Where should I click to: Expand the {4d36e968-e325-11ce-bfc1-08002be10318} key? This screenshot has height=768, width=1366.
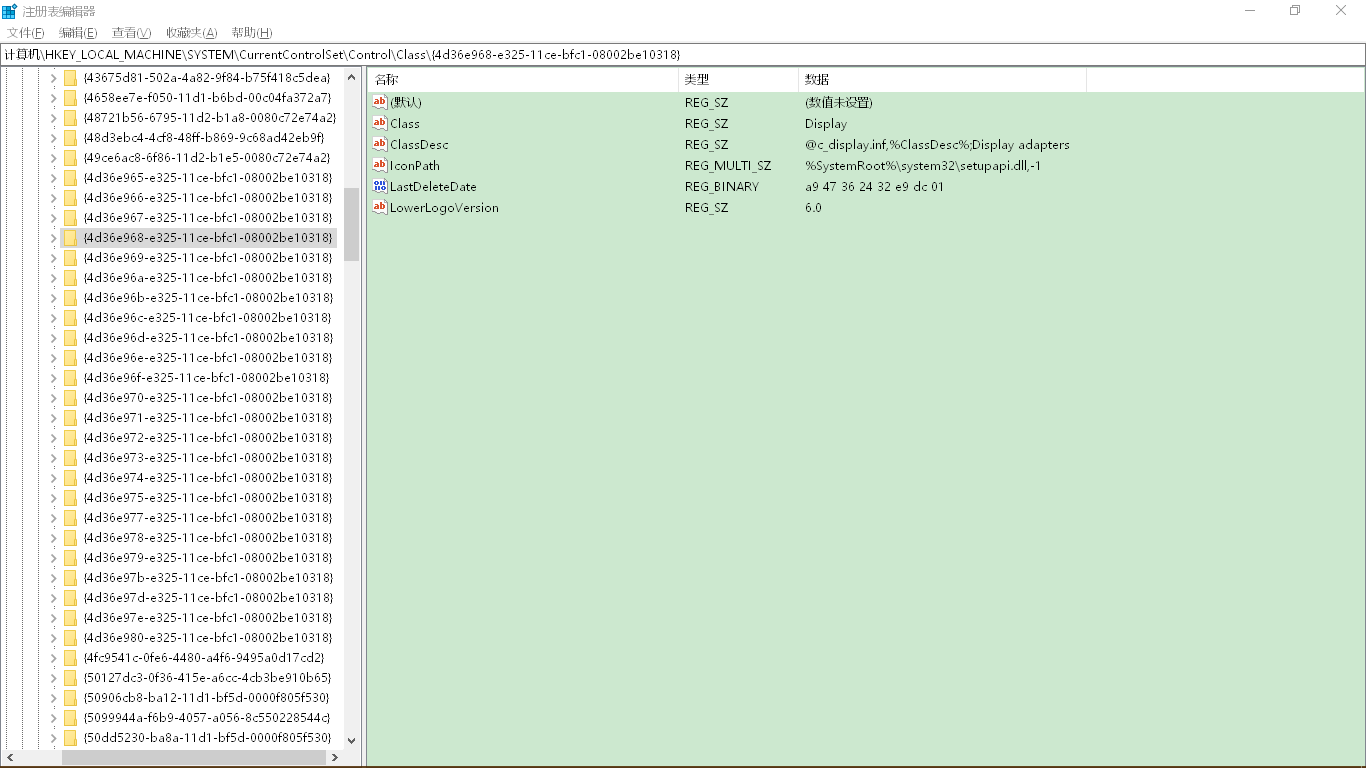click(53, 238)
